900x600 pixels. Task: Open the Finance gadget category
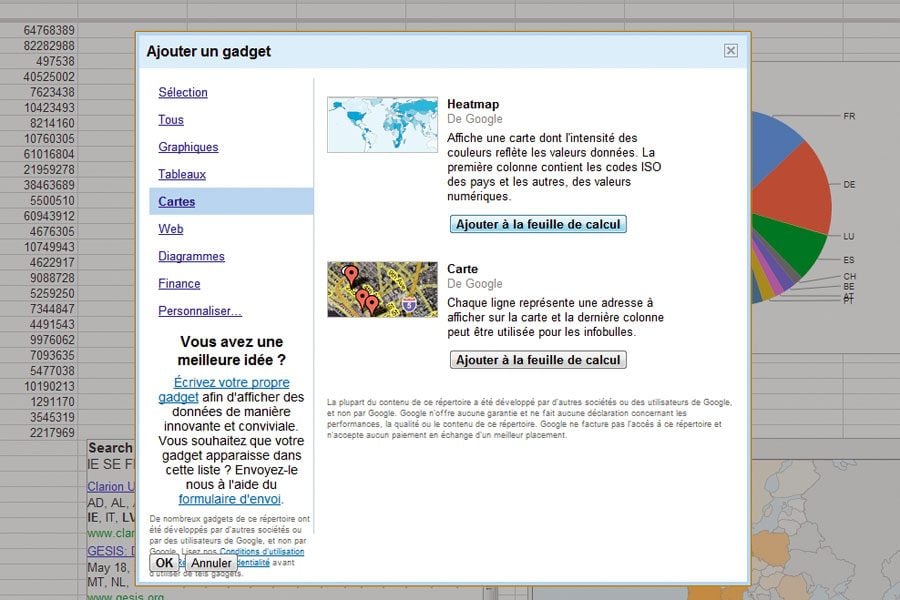pos(179,284)
